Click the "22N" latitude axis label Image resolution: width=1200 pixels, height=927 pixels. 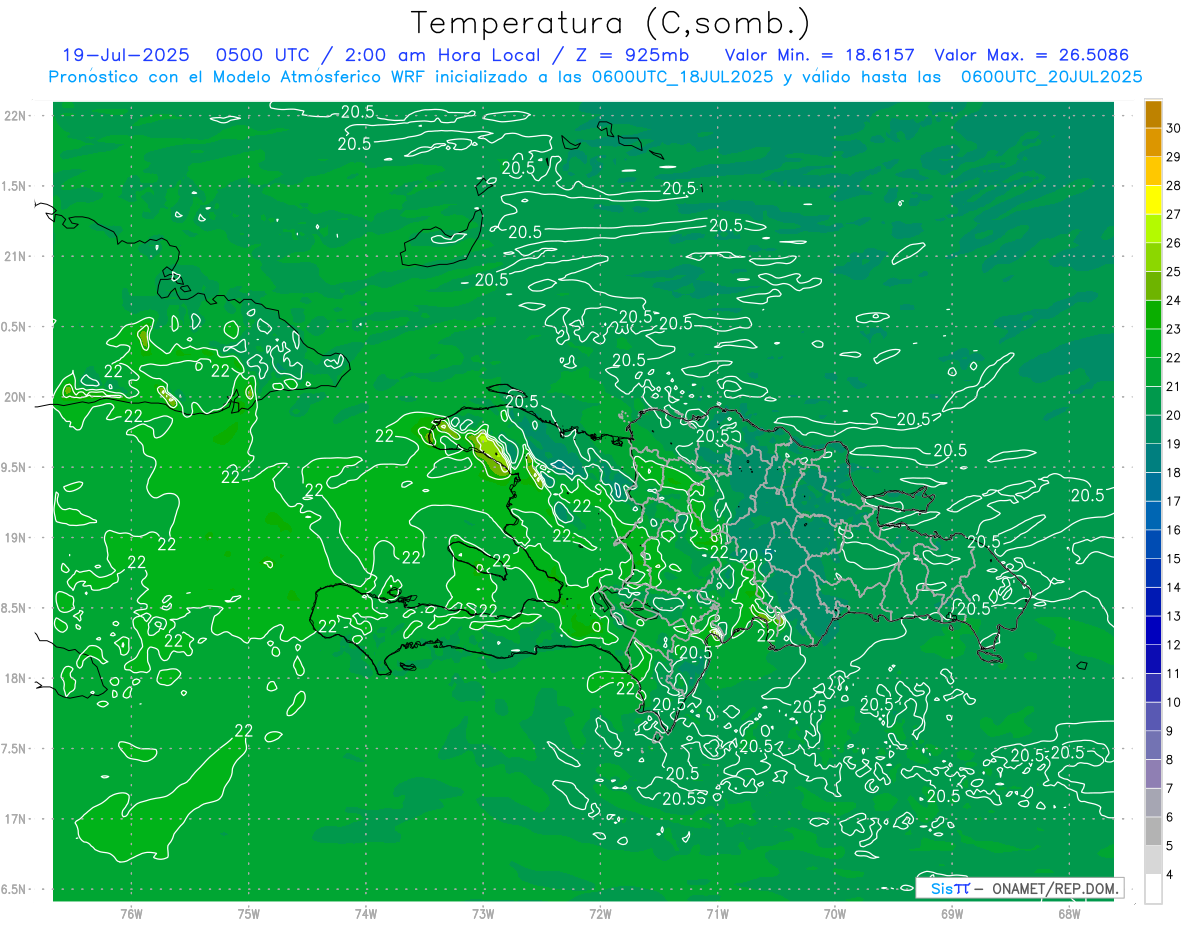[x=16, y=116]
